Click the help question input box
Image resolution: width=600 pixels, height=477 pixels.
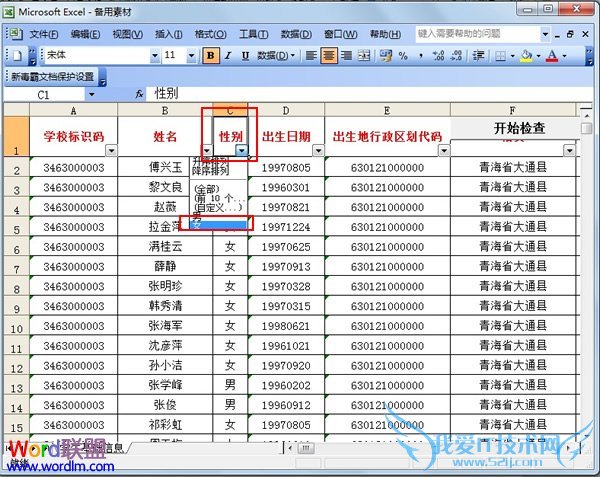478,34
